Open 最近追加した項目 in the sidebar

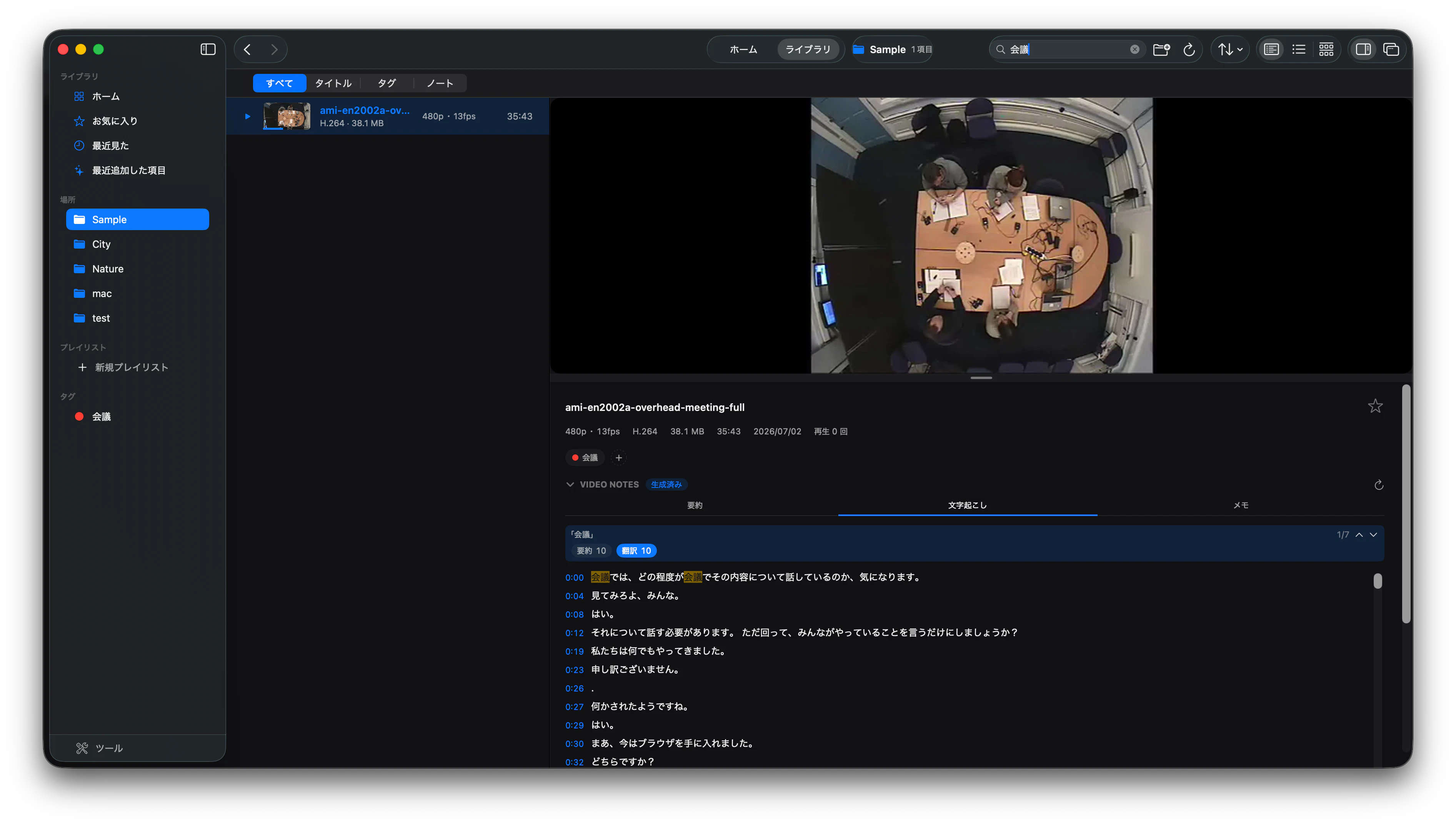click(137, 170)
